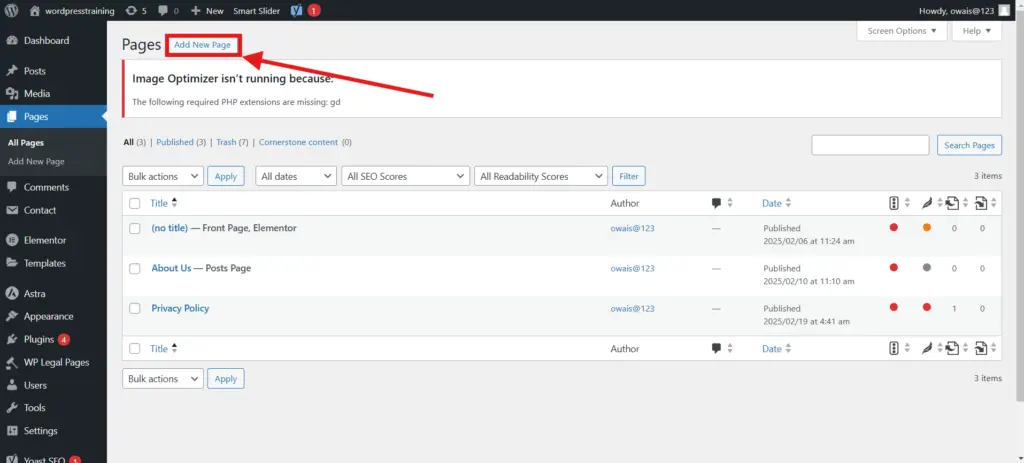
Task: Click author owais@123 in About Us row
Action: coord(632,268)
